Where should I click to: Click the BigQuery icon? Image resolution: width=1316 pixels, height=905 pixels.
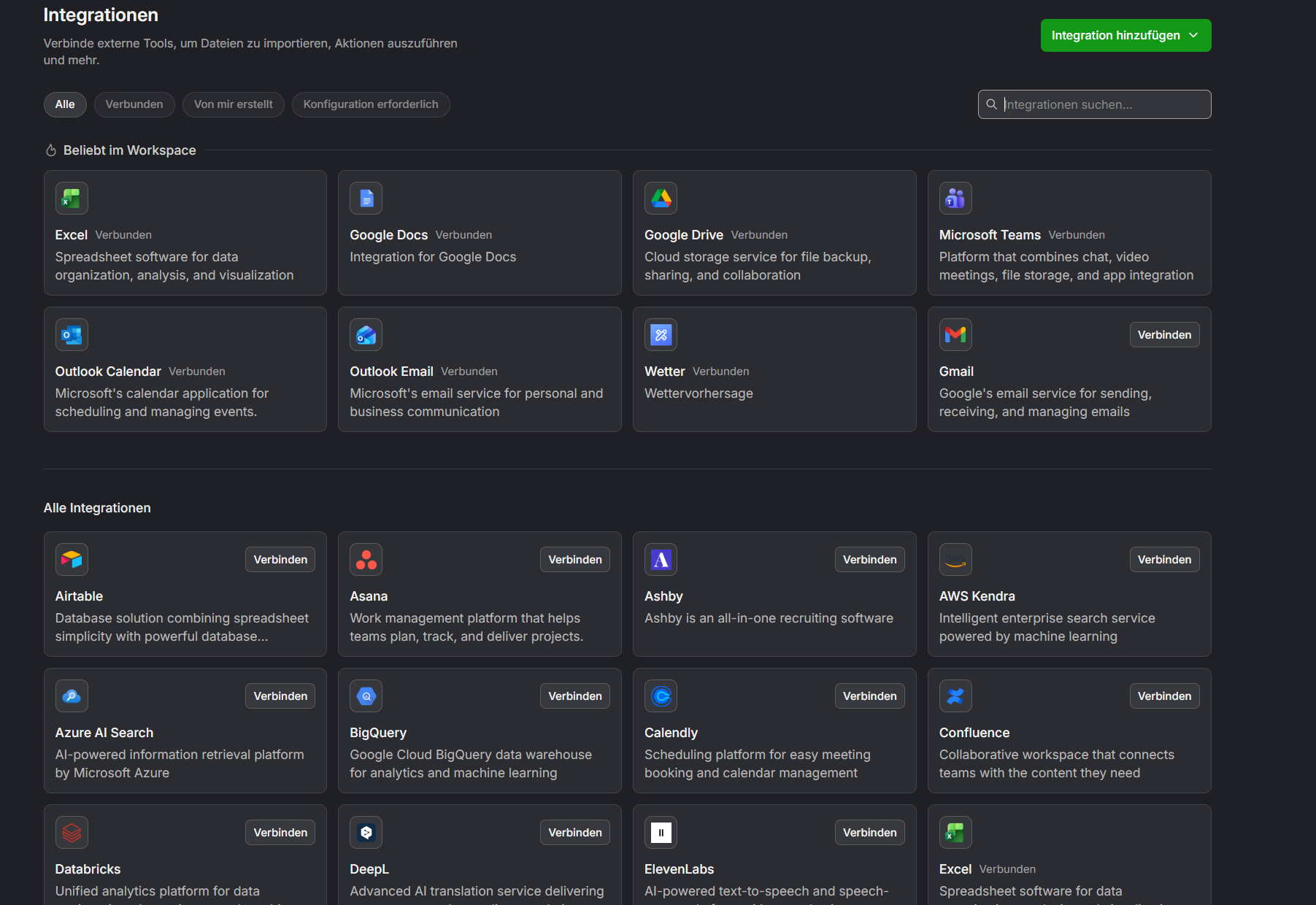click(x=366, y=696)
